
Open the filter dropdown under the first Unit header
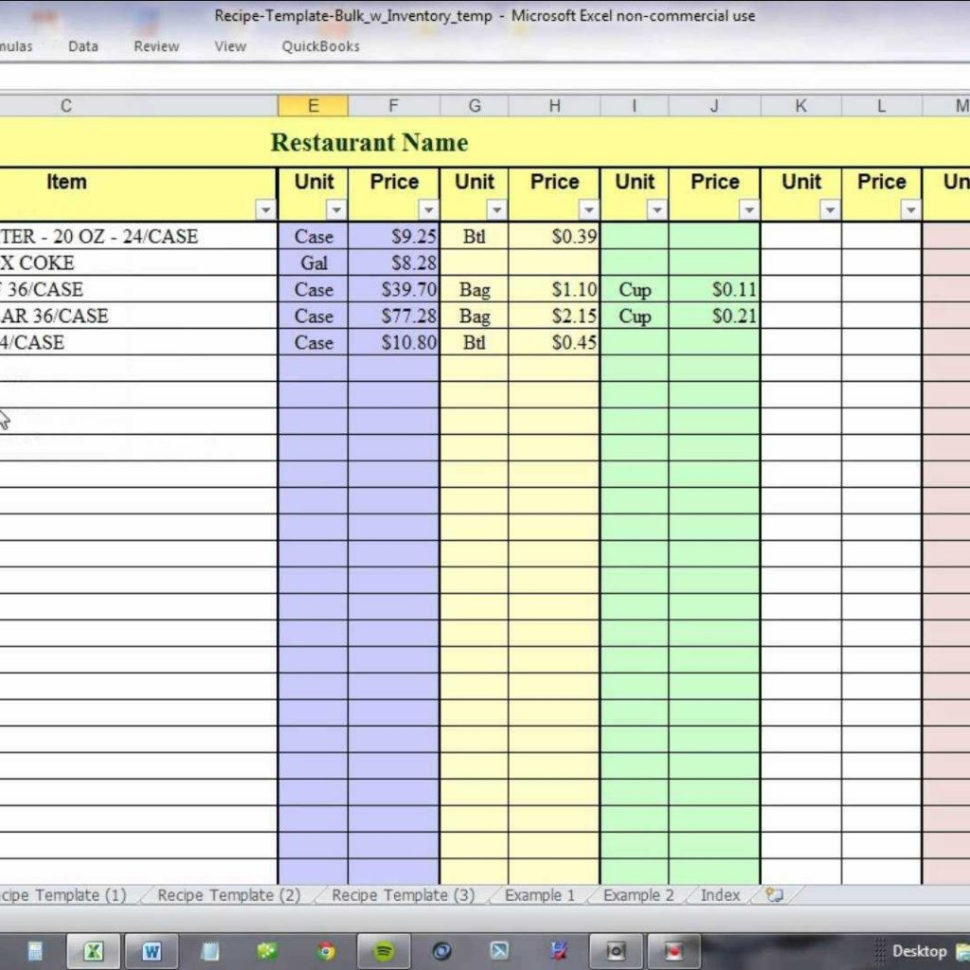tap(337, 210)
